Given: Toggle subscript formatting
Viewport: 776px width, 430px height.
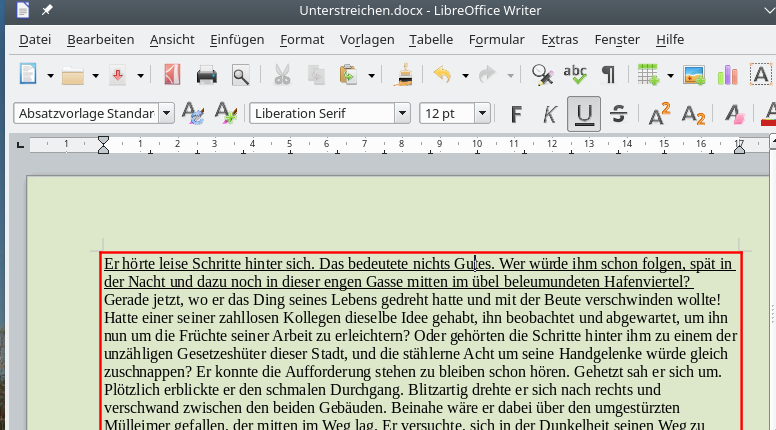Looking at the screenshot, I should click(x=693, y=114).
